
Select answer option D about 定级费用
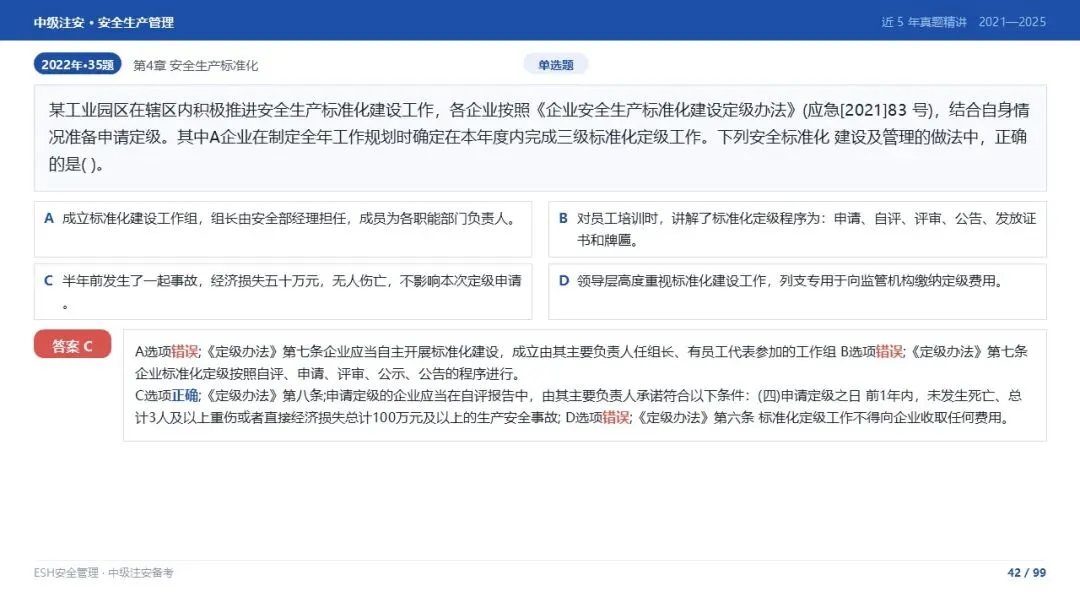coord(797,291)
